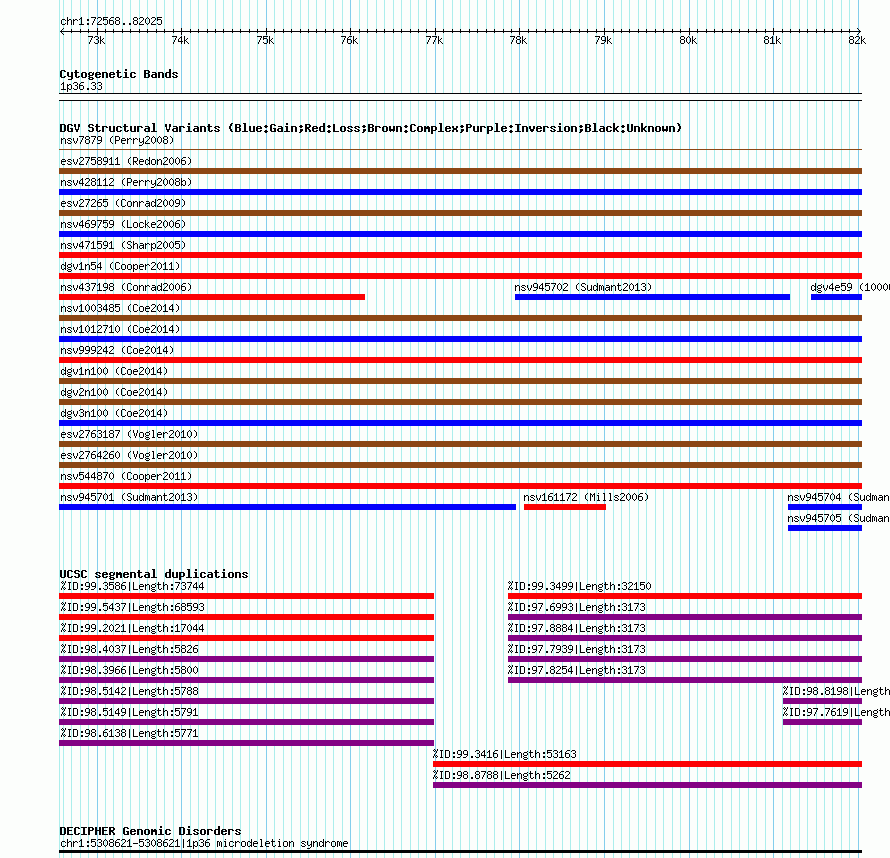Click the nsv544870 (Cooper2011) label
890x858 pixels.
tap(126, 476)
